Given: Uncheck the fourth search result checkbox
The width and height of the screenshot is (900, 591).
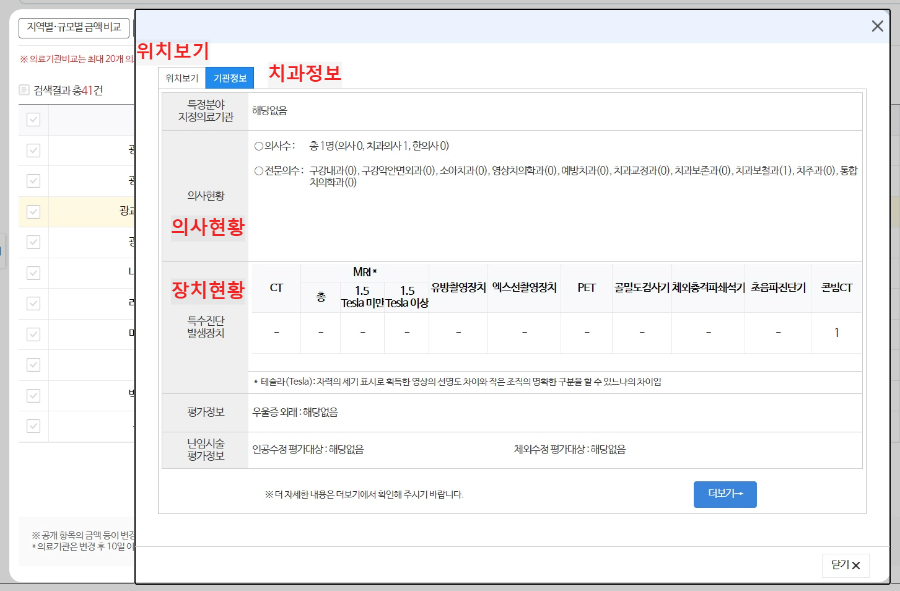Looking at the screenshot, I should click(x=34, y=243).
